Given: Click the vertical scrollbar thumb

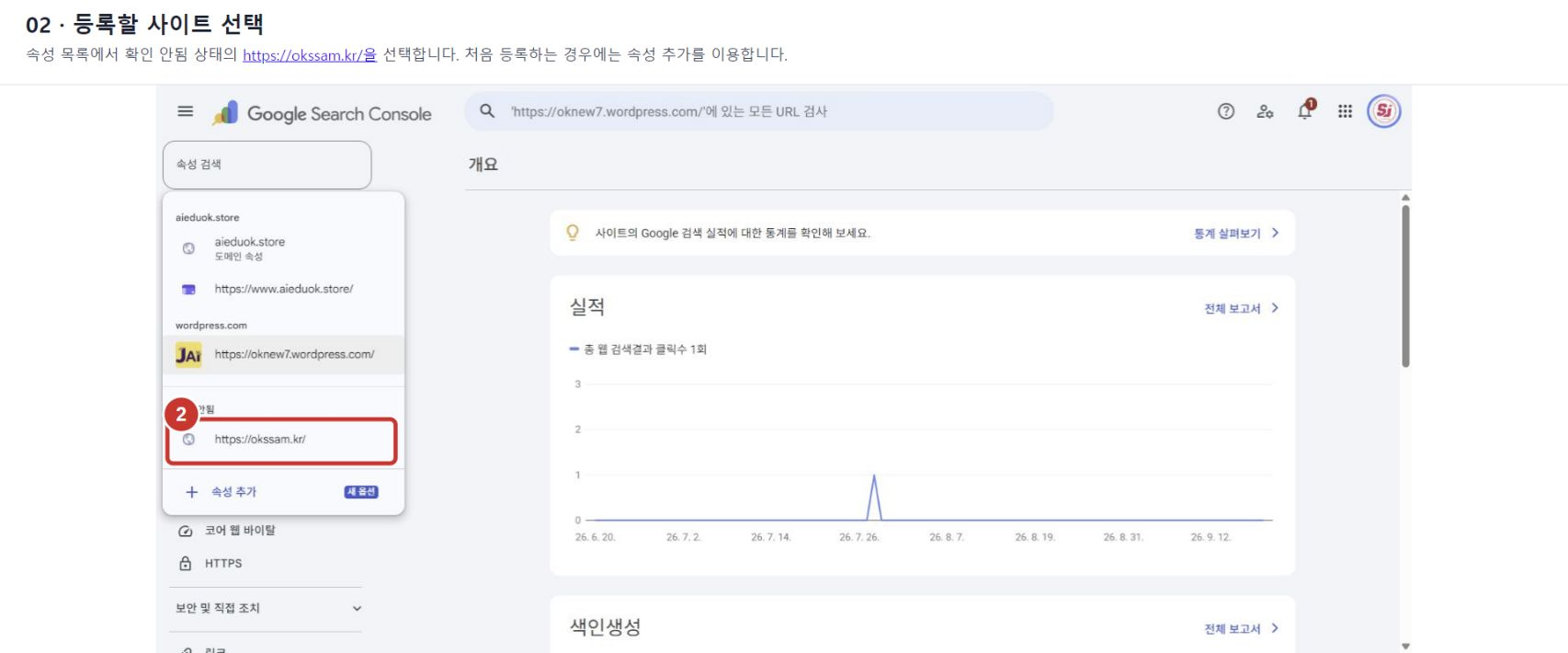Looking at the screenshot, I should click(1405, 286).
